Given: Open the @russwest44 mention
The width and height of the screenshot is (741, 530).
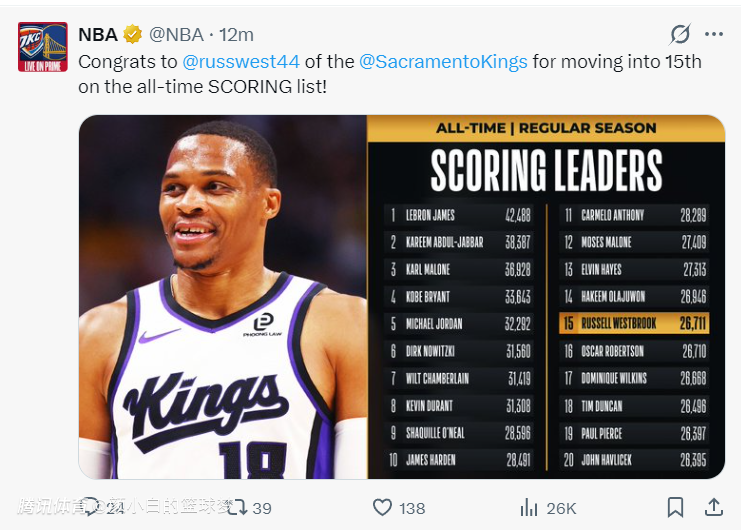Looking at the screenshot, I should [x=241, y=62].
